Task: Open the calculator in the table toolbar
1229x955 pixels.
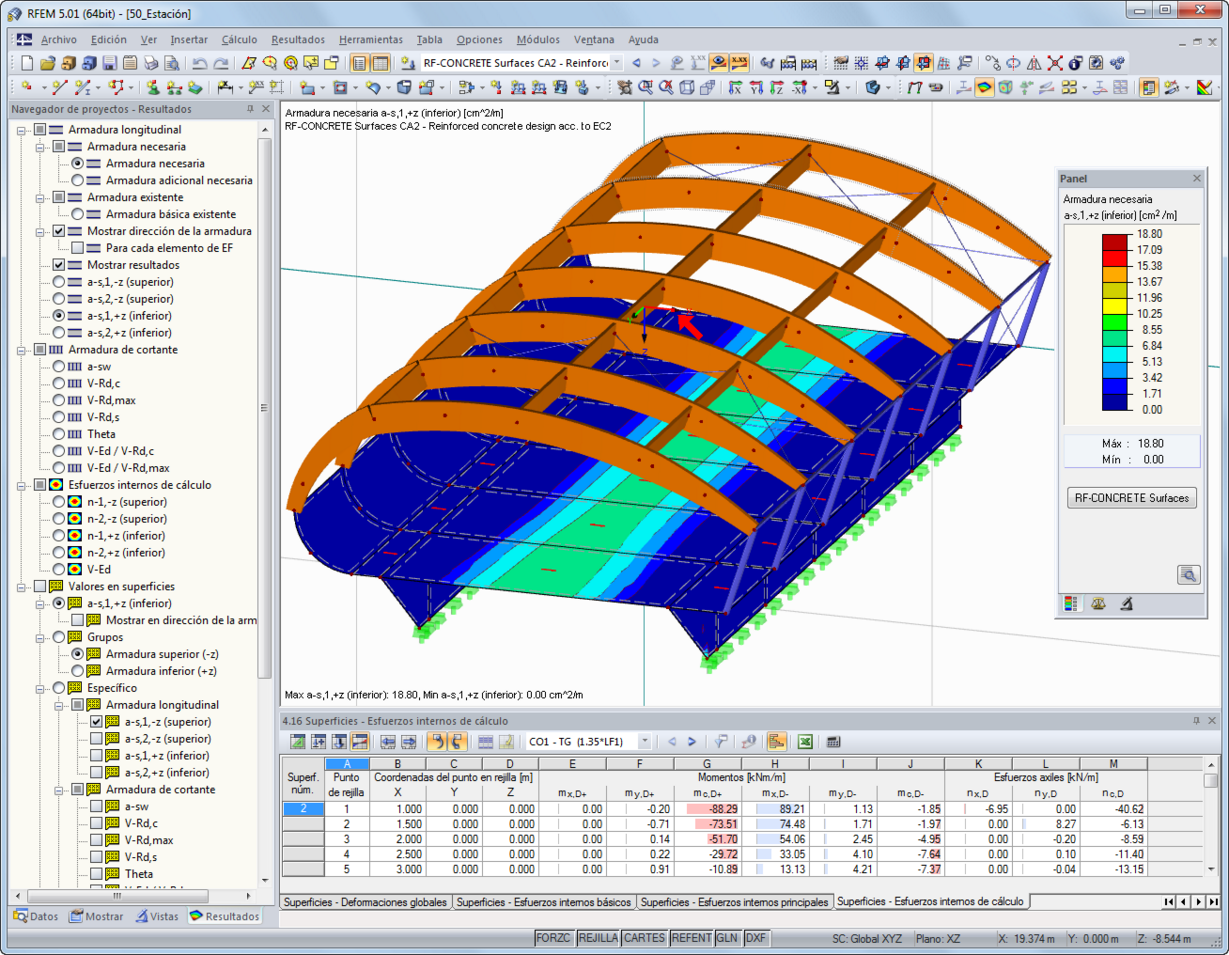Action: 833,742
